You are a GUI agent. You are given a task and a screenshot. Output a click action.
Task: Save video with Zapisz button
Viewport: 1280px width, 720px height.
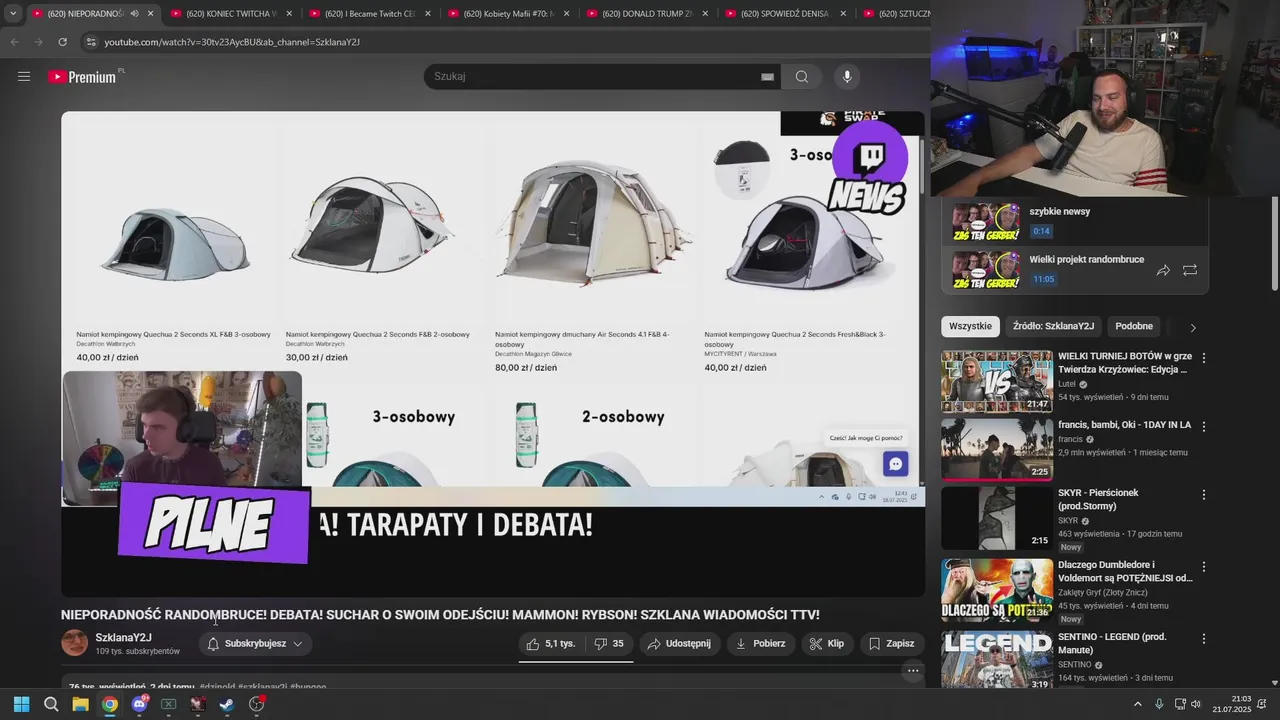(x=891, y=644)
